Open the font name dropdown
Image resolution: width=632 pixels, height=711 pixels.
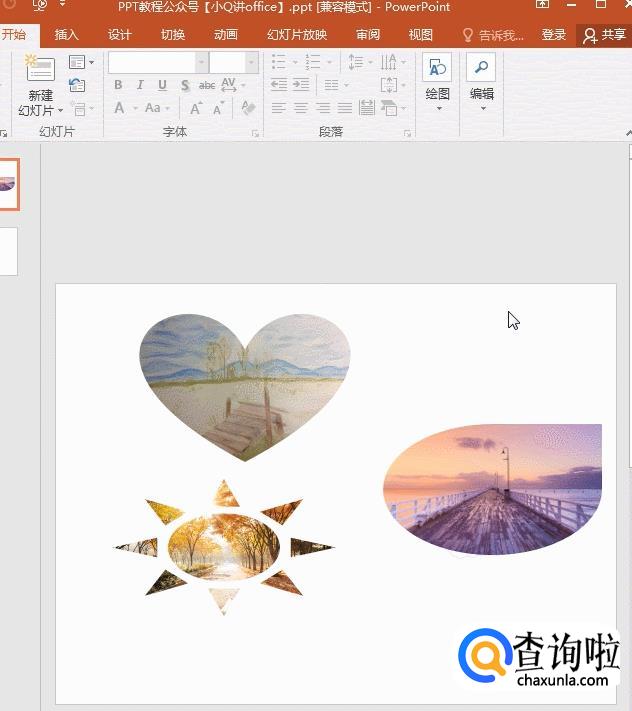tap(202, 63)
